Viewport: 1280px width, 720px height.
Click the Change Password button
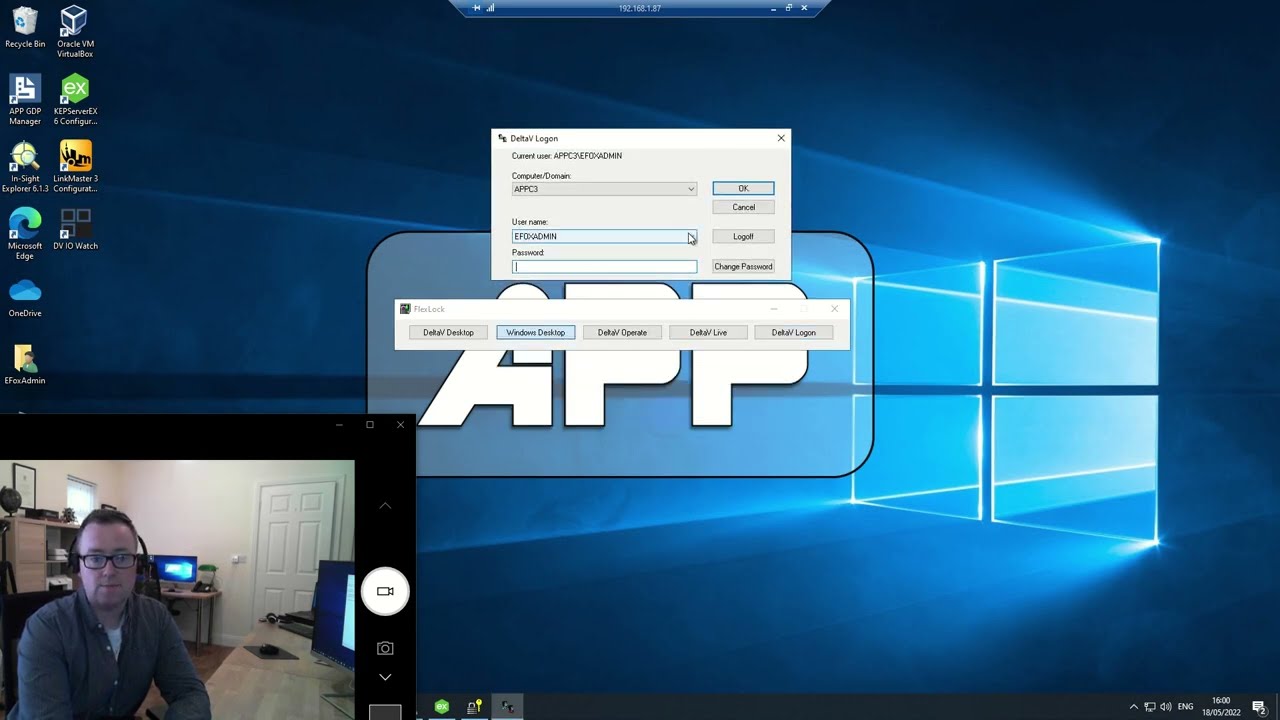(x=743, y=266)
